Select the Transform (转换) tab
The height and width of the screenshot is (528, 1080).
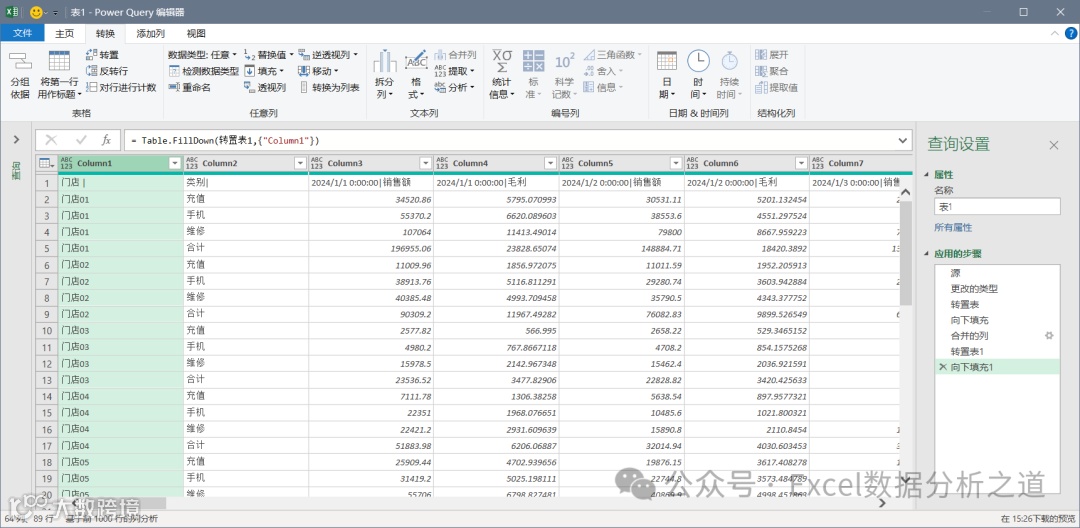click(x=105, y=33)
